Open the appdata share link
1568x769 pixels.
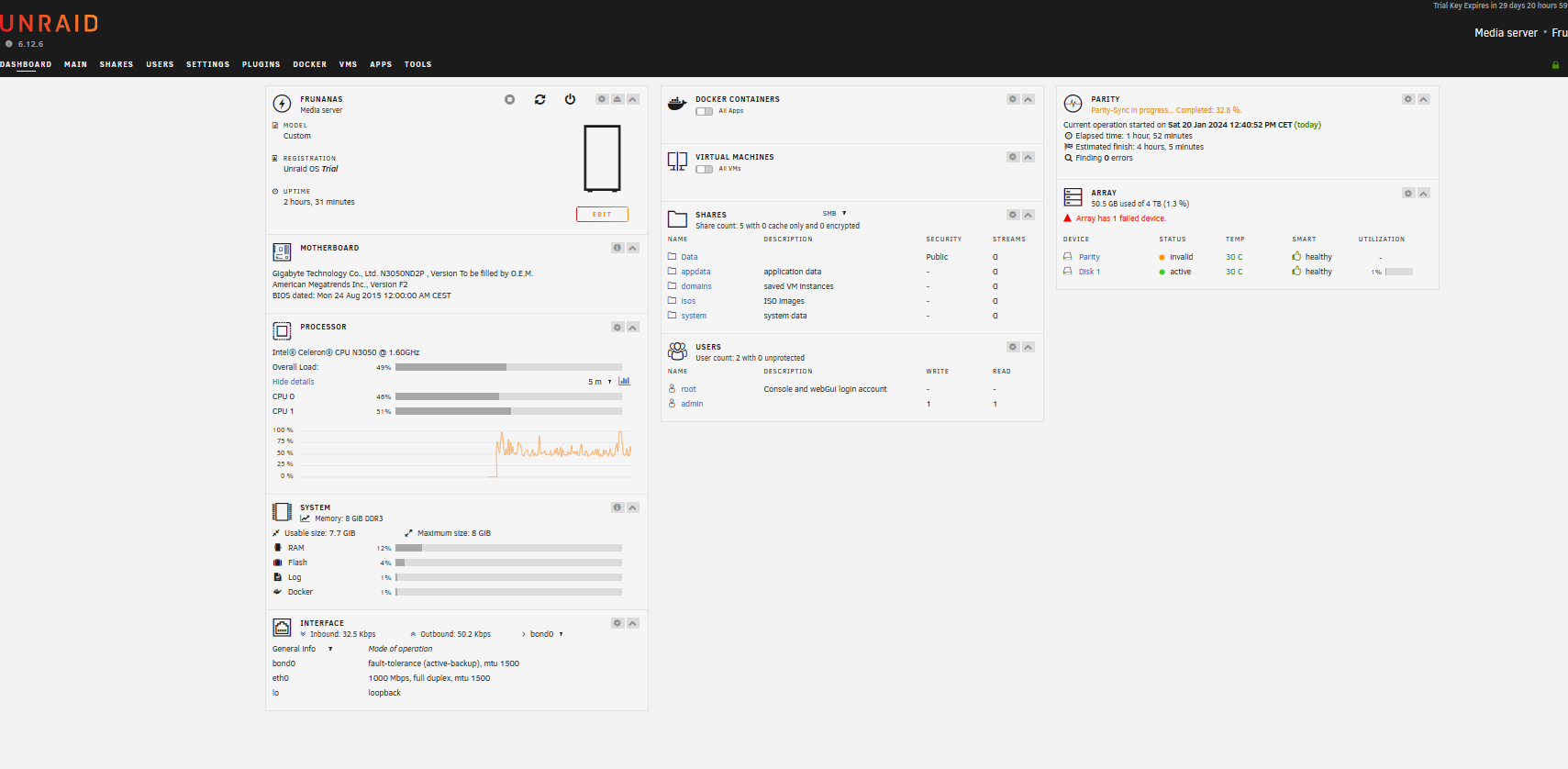click(695, 272)
